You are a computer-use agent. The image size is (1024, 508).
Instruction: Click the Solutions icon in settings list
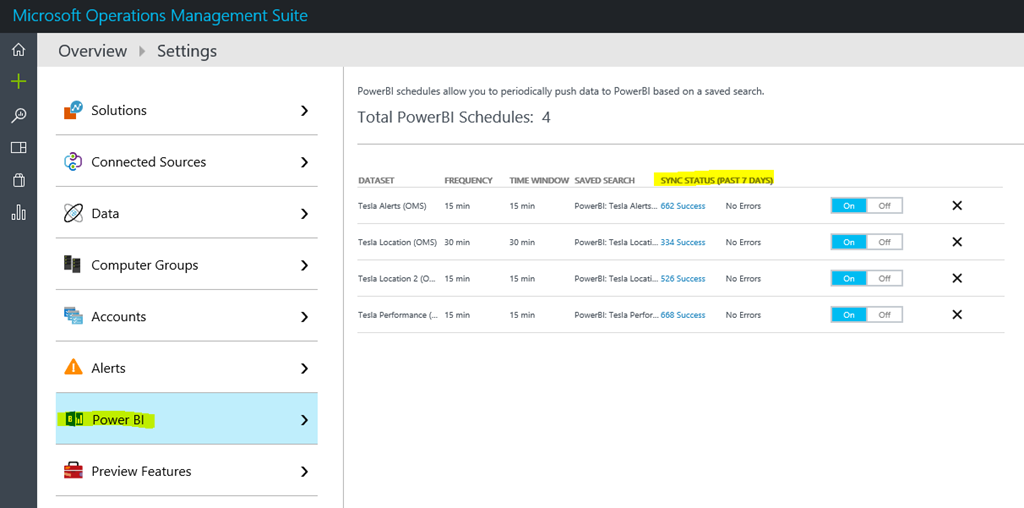coord(73,110)
